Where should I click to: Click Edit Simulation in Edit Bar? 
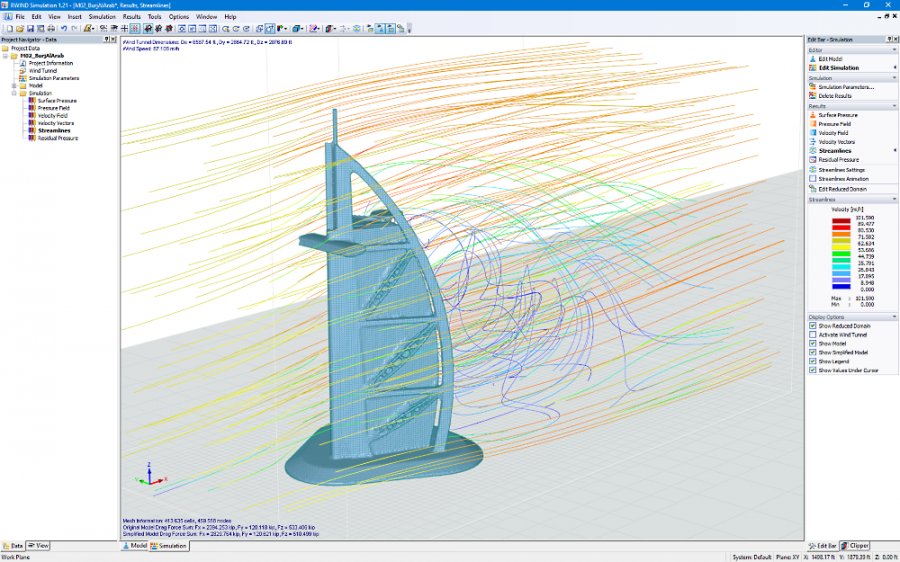(x=839, y=68)
